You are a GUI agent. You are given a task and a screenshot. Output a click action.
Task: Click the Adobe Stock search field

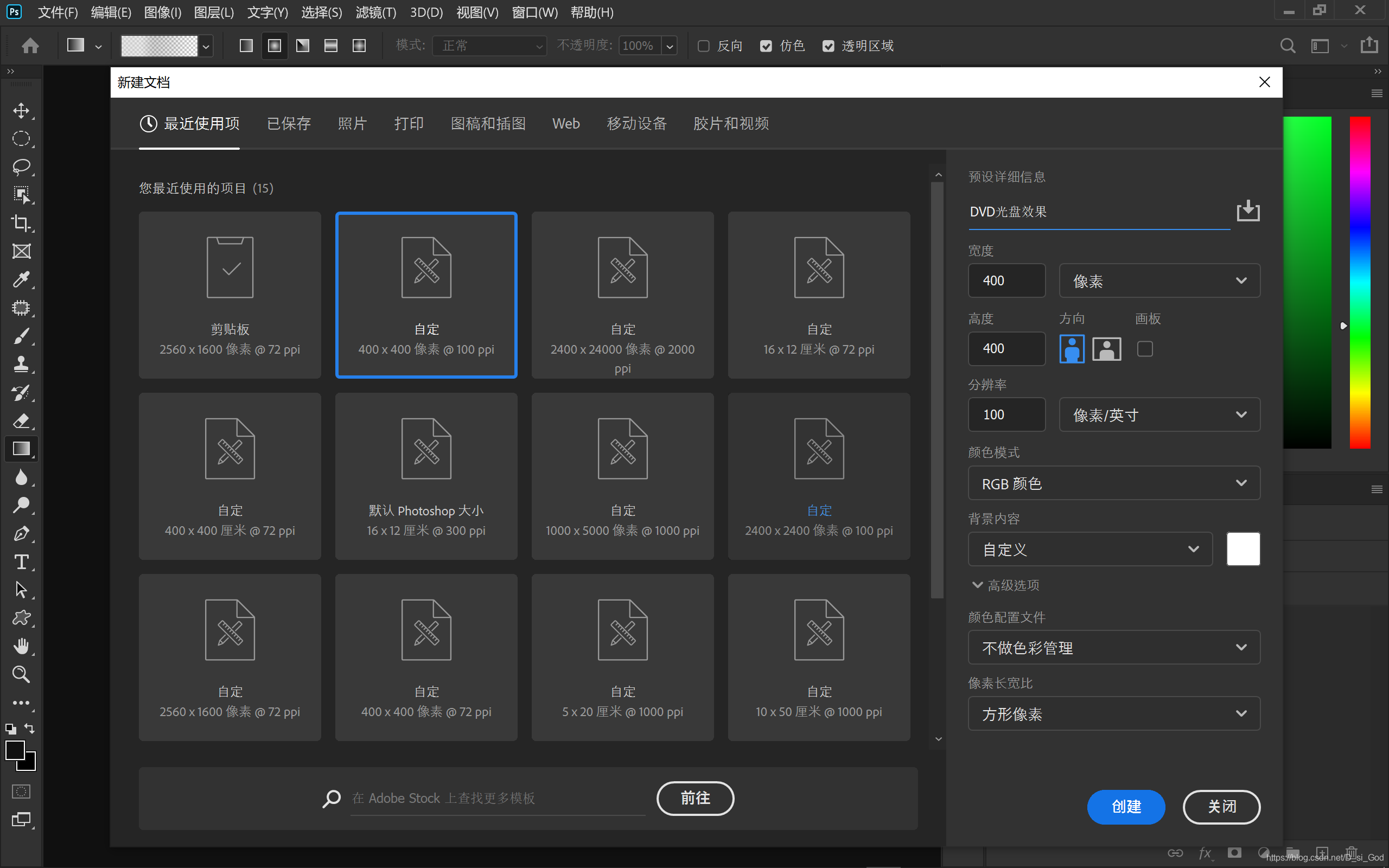tap(498, 798)
